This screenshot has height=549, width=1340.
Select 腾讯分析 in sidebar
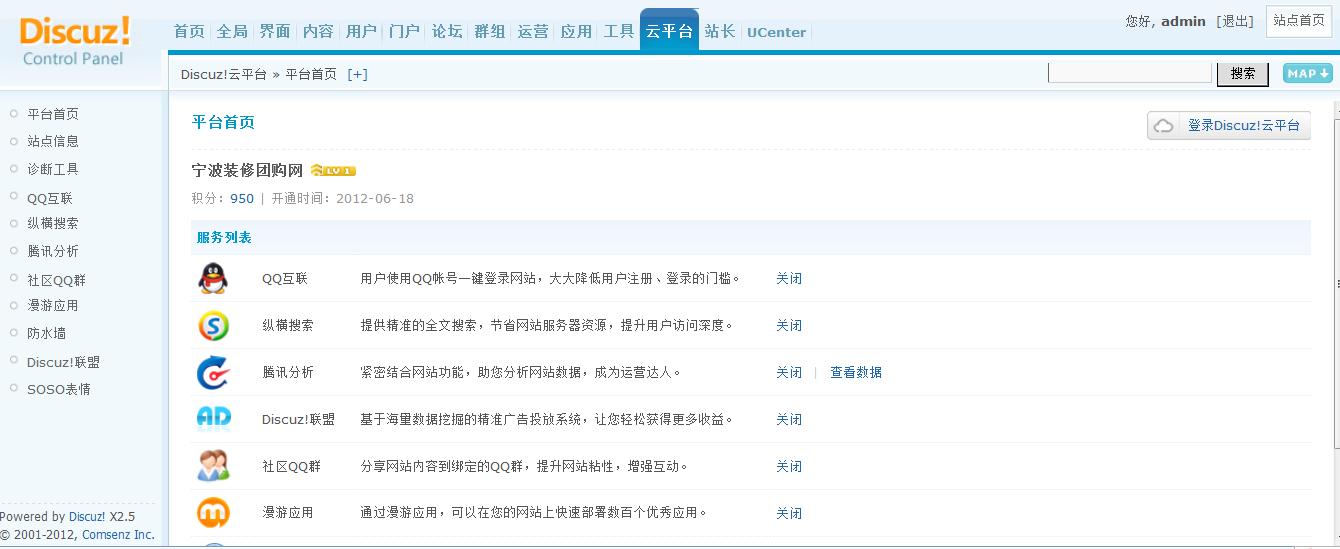point(53,251)
